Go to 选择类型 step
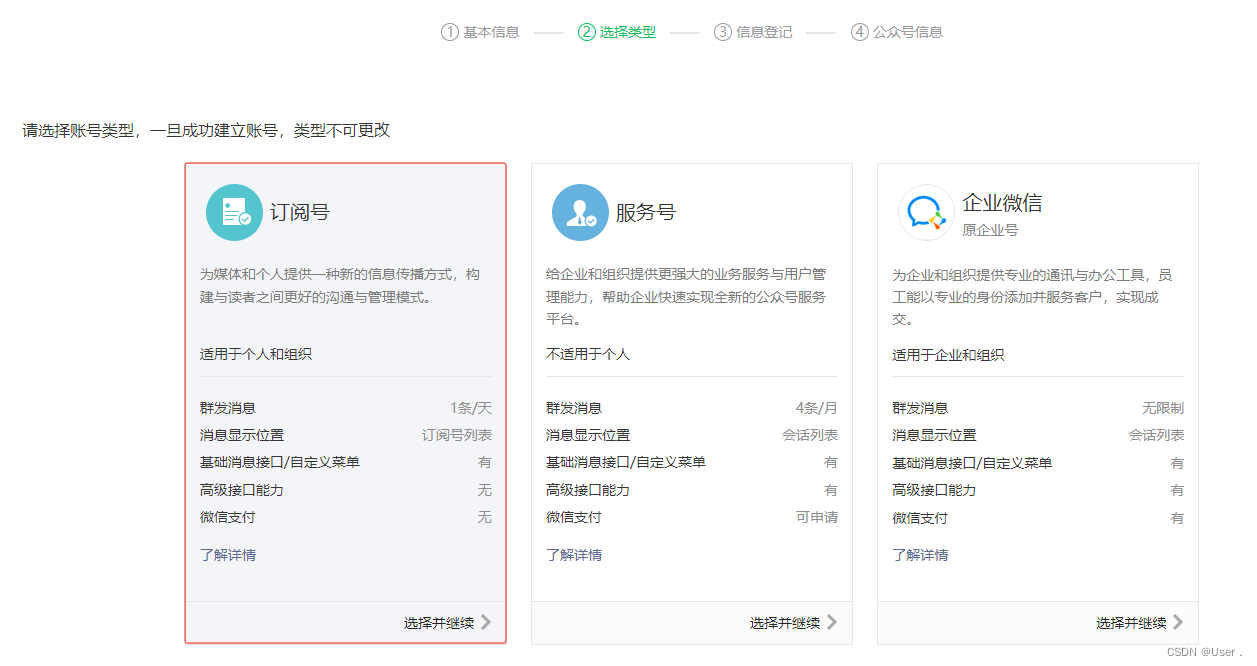The image size is (1257, 666). pyautogui.click(x=628, y=32)
